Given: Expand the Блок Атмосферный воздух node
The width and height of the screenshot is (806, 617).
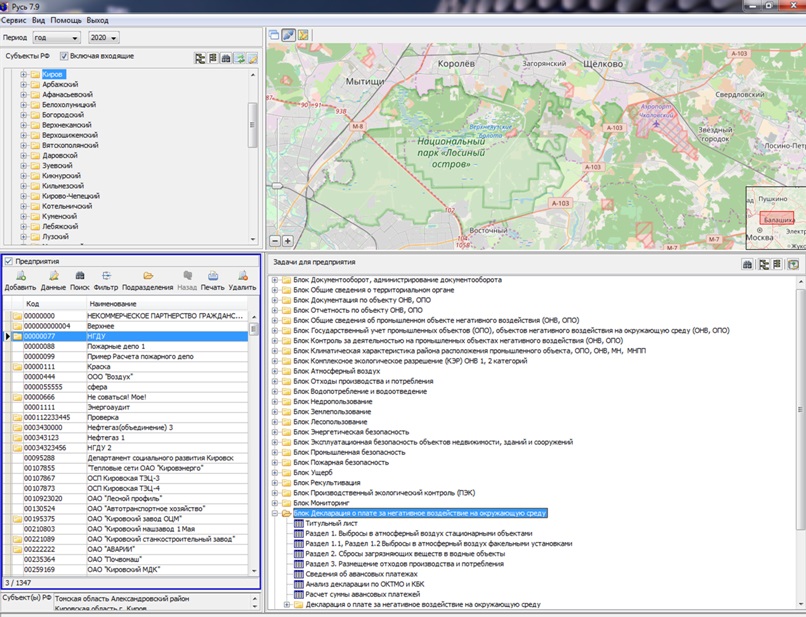Looking at the screenshot, I should click(275, 371).
